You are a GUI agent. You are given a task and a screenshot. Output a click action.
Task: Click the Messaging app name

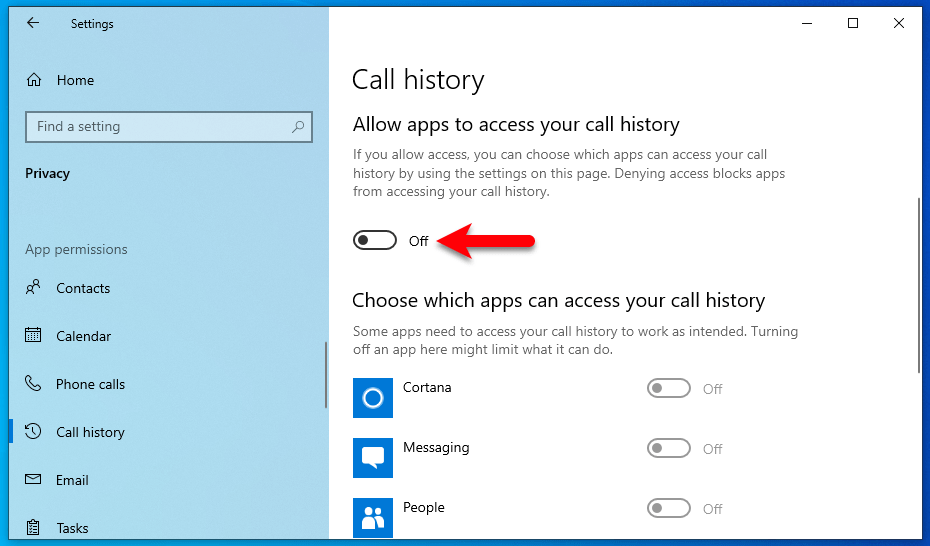pyautogui.click(x=436, y=448)
